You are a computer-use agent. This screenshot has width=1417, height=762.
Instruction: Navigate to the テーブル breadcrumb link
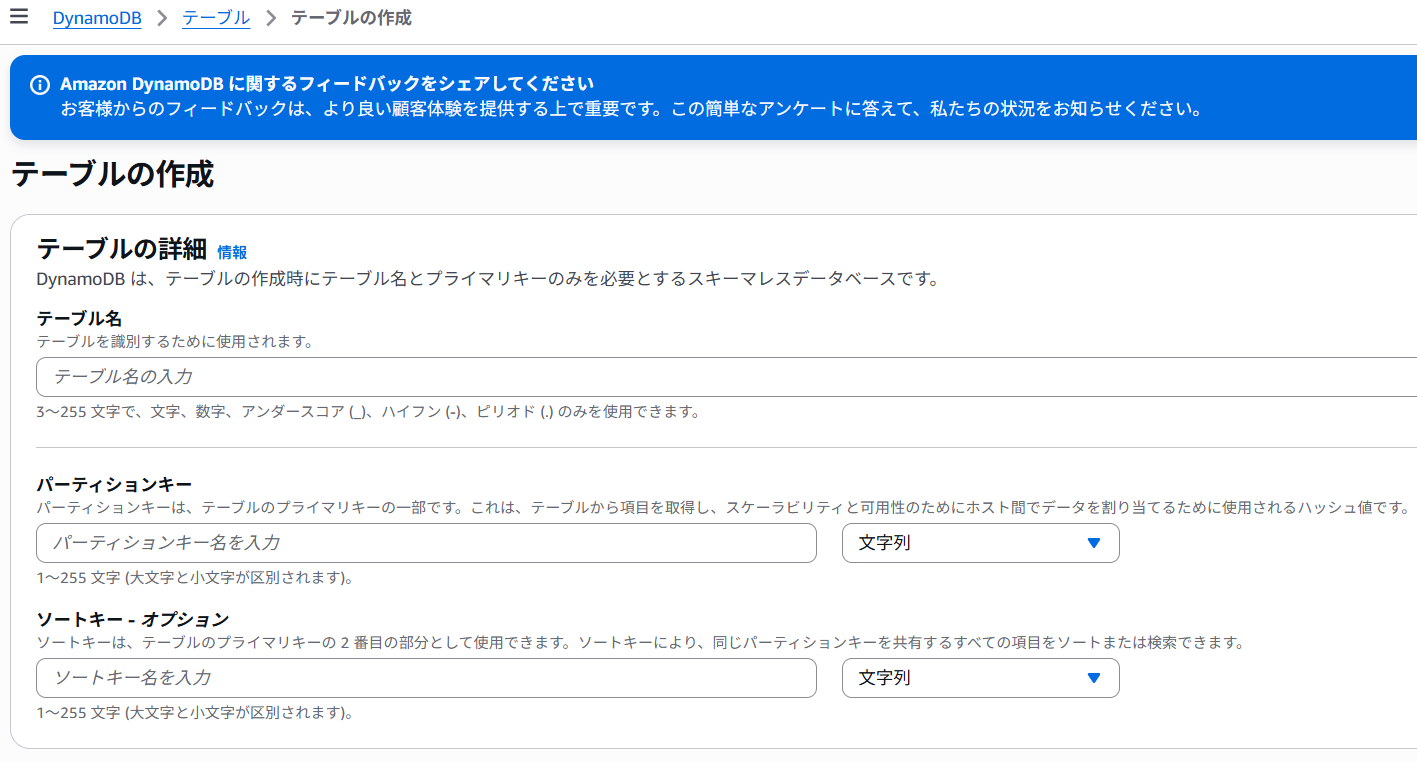(216, 18)
